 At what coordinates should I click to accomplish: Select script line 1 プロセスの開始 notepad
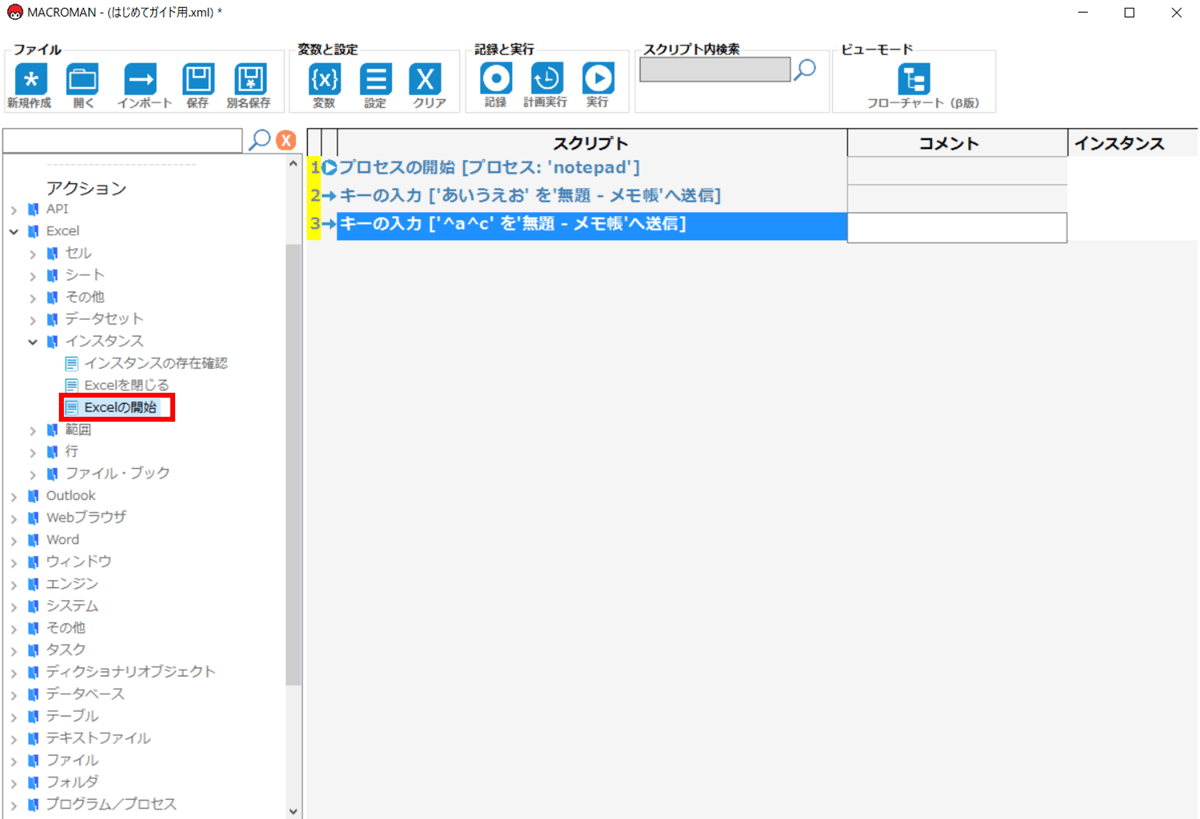pyautogui.click(x=489, y=168)
